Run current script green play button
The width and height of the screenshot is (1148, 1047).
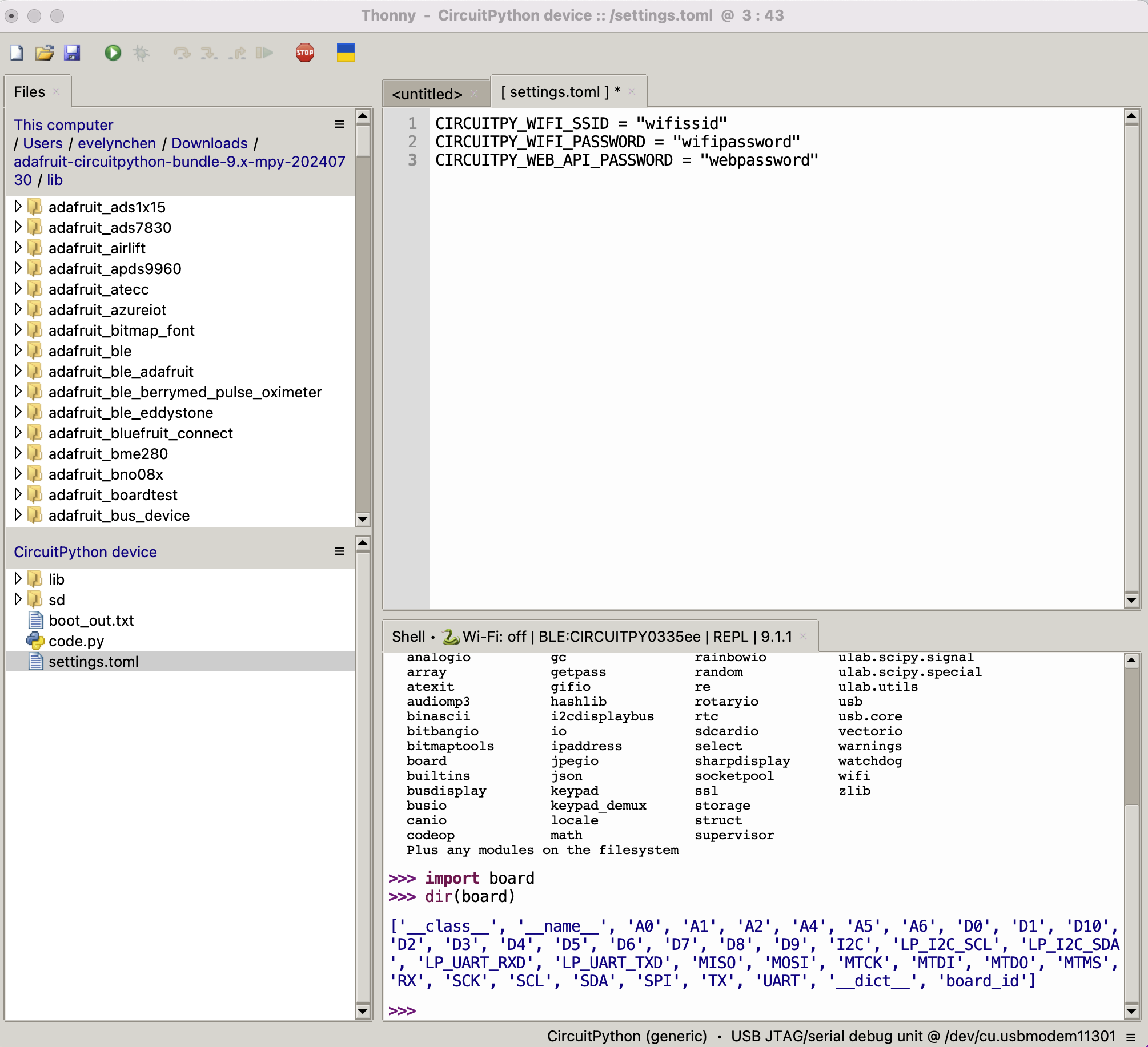tap(113, 53)
